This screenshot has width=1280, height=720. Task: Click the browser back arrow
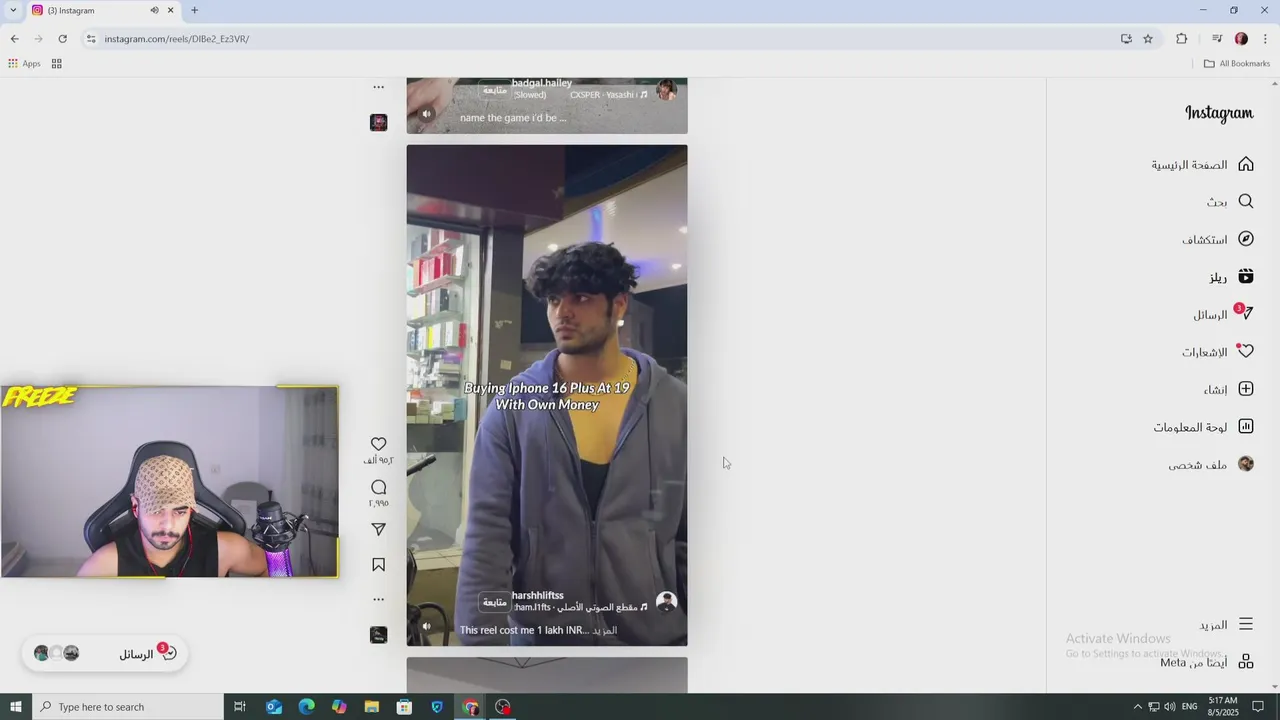coord(14,39)
